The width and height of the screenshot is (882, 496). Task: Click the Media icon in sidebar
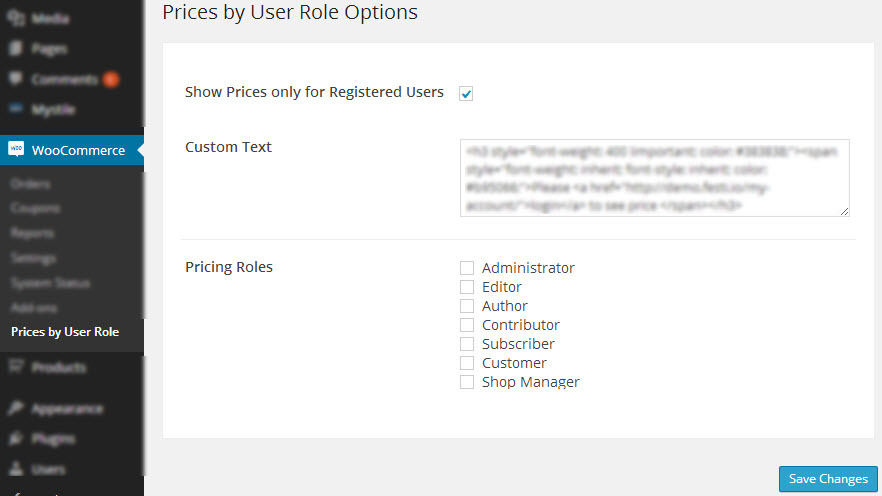pyautogui.click(x=16, y=18)
